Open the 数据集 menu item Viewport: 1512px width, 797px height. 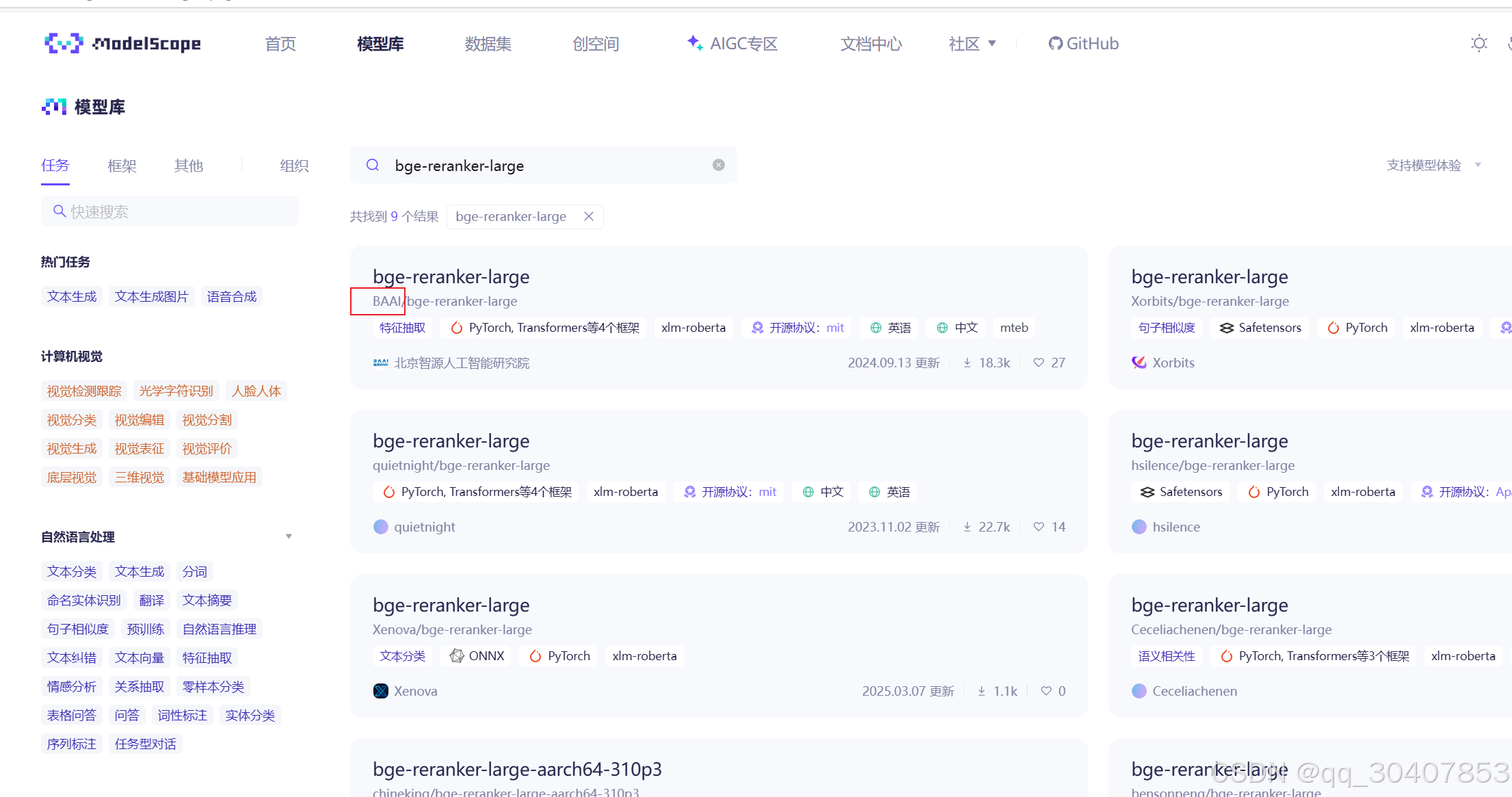(487, 43)
